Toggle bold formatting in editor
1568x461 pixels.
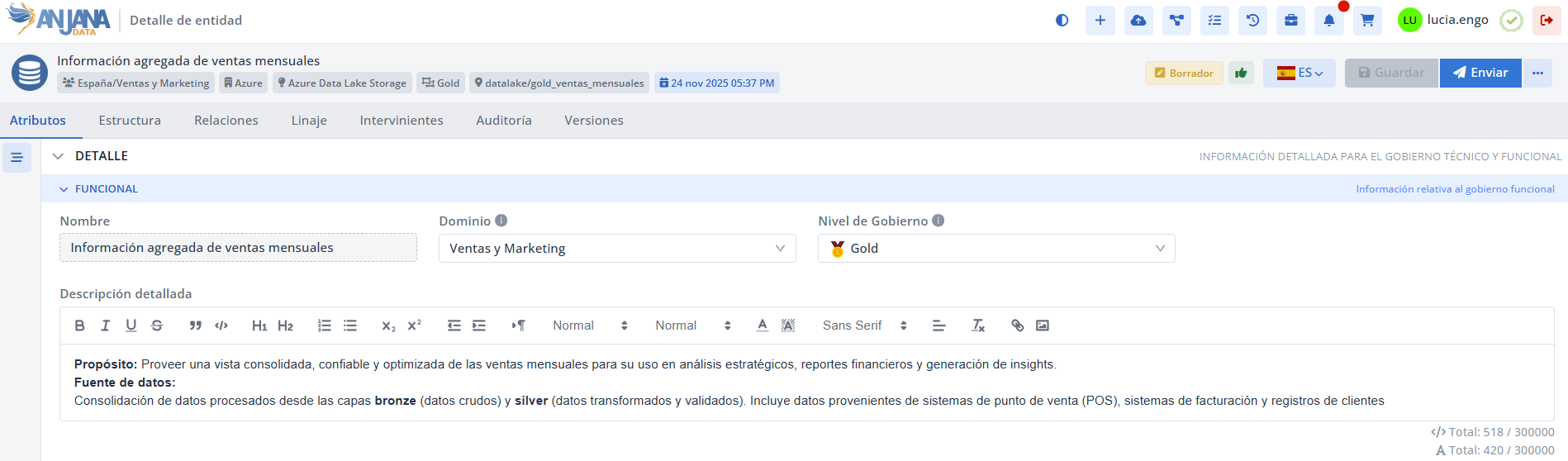[79, 326]
